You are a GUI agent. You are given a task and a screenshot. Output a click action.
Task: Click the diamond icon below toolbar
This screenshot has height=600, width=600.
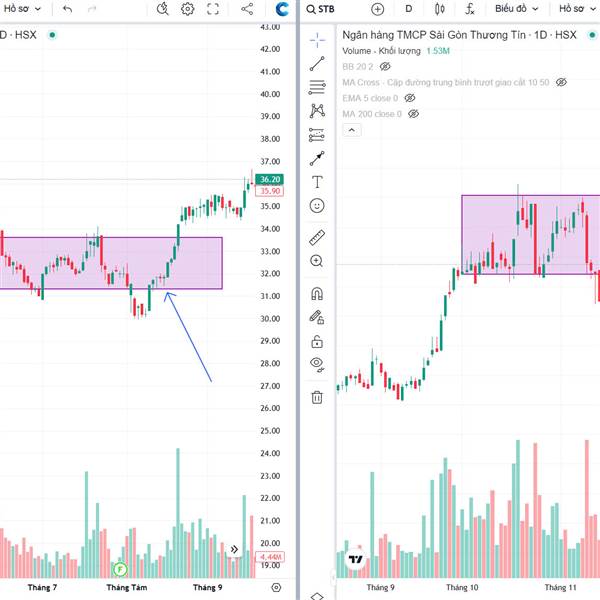pos(317,596)
